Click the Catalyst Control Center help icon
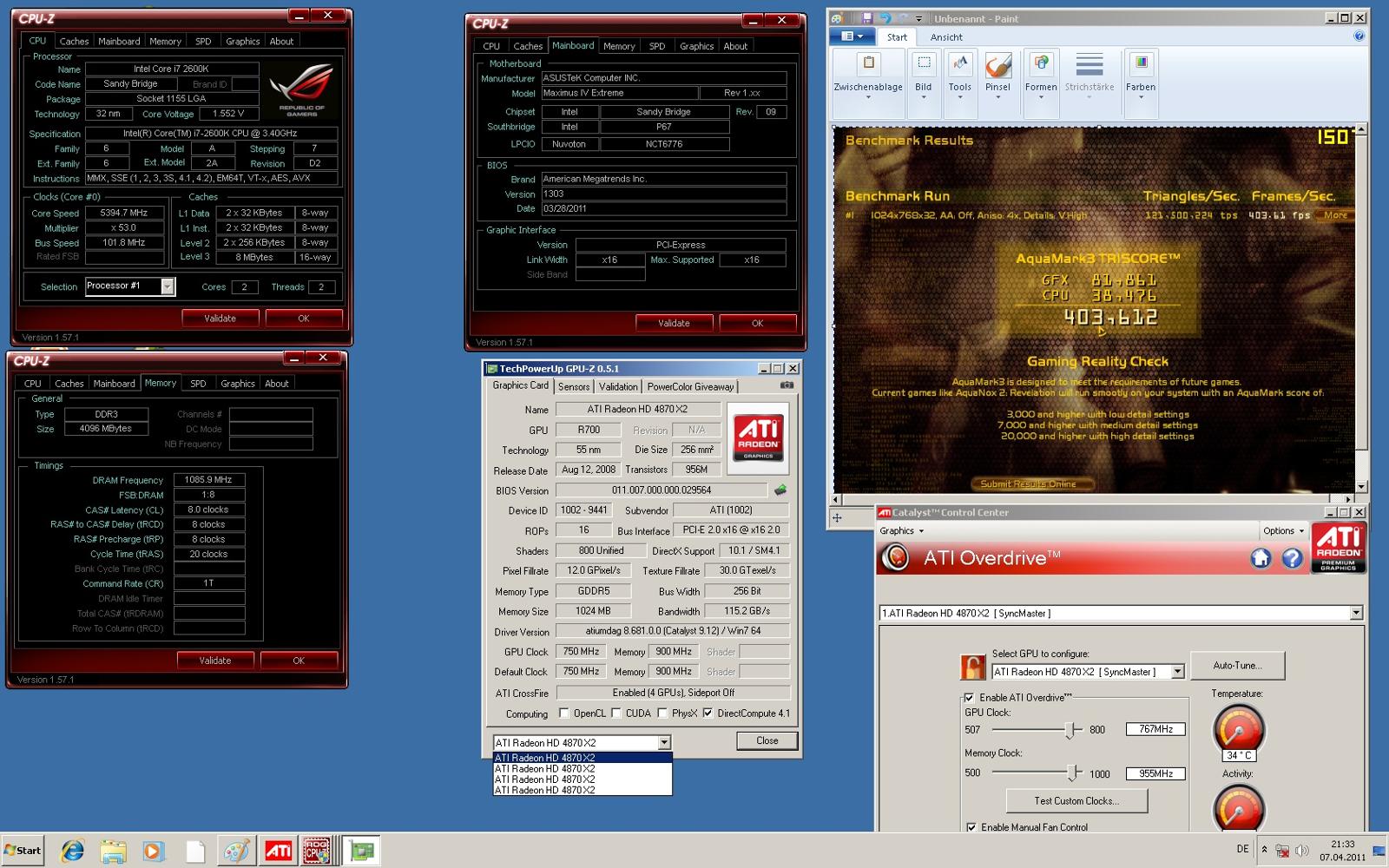The height and width of the screenshot is (868, 1389). [1292, 558]
